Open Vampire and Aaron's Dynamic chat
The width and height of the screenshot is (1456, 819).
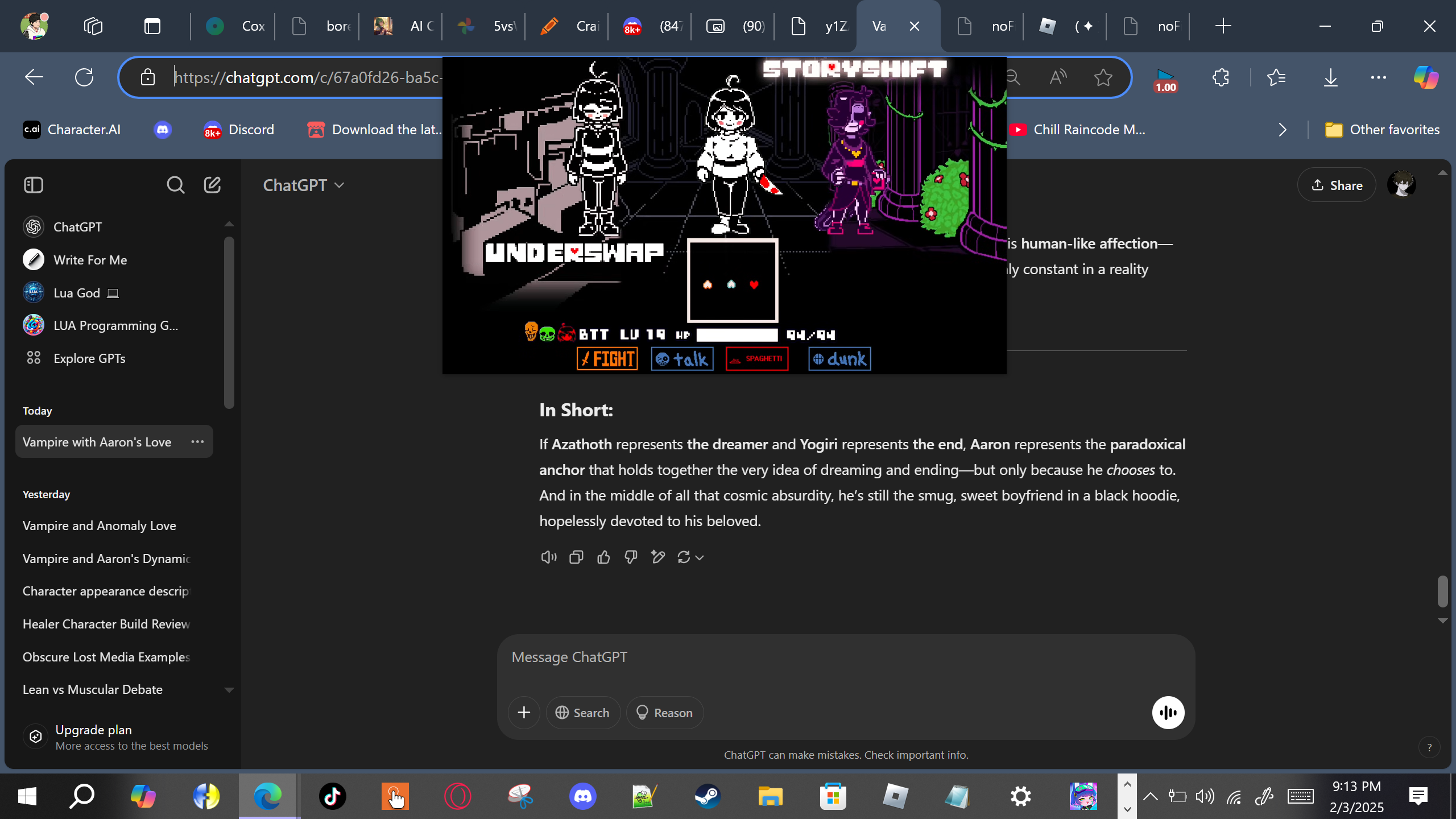pyautogui.click(x=114, y=559)
